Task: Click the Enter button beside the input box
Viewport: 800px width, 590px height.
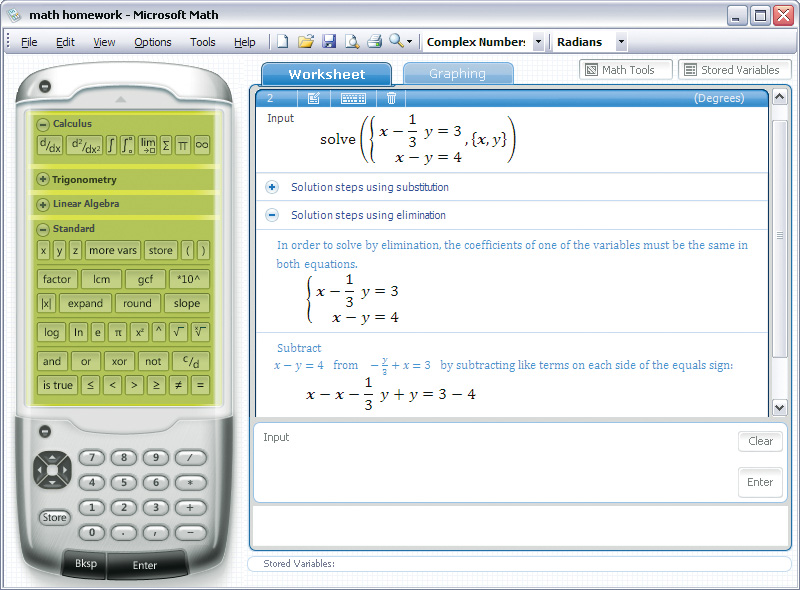Action: 760,482
